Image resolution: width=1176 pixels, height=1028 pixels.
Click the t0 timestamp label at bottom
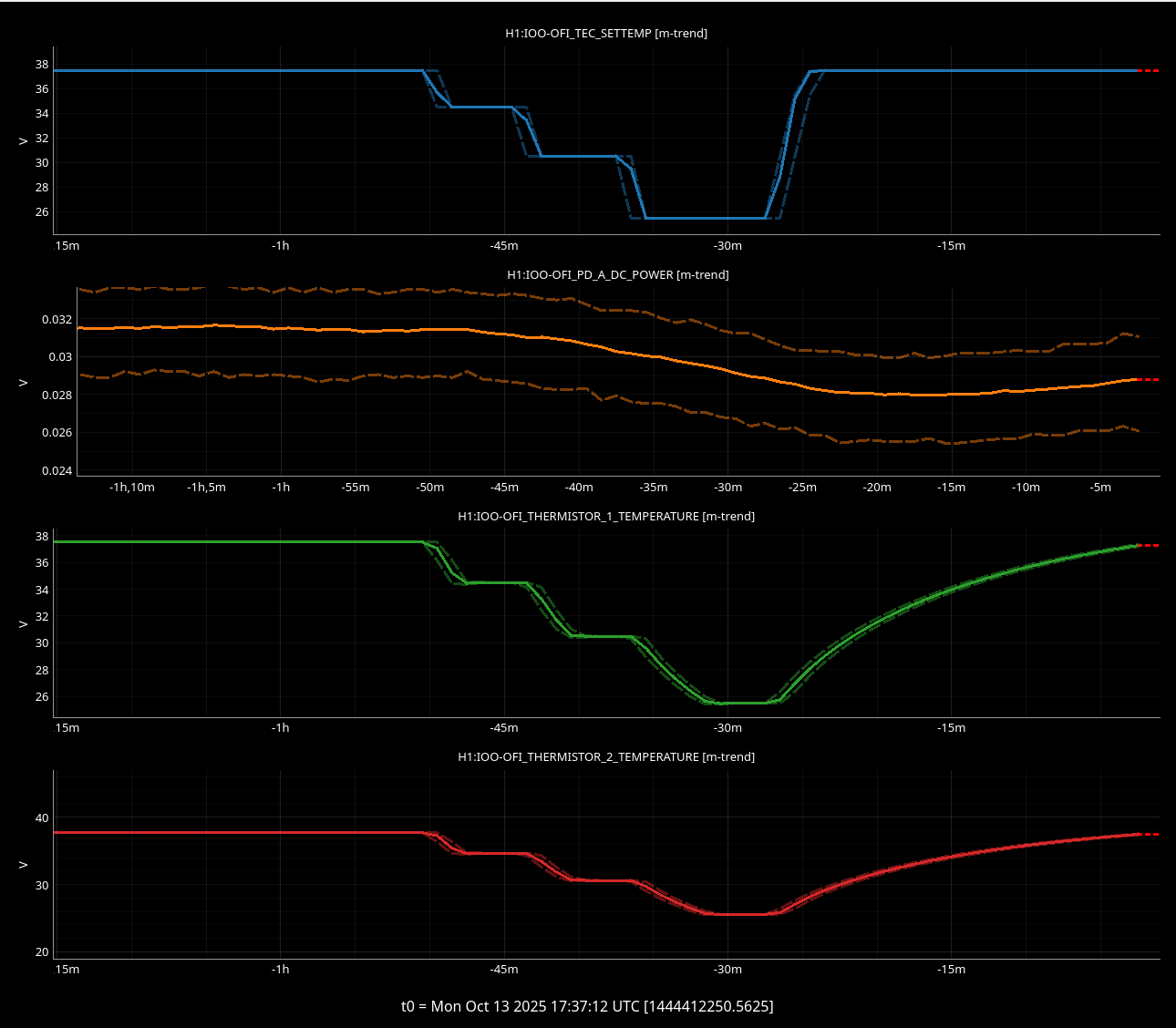[x=587, y=1006]
